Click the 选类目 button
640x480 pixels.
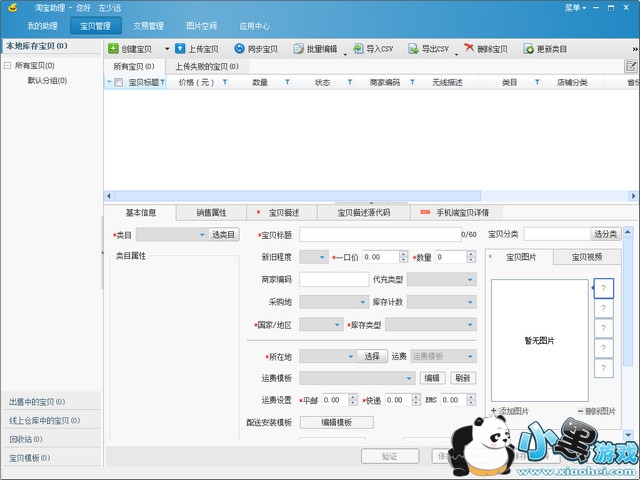(x=223, y=234)
